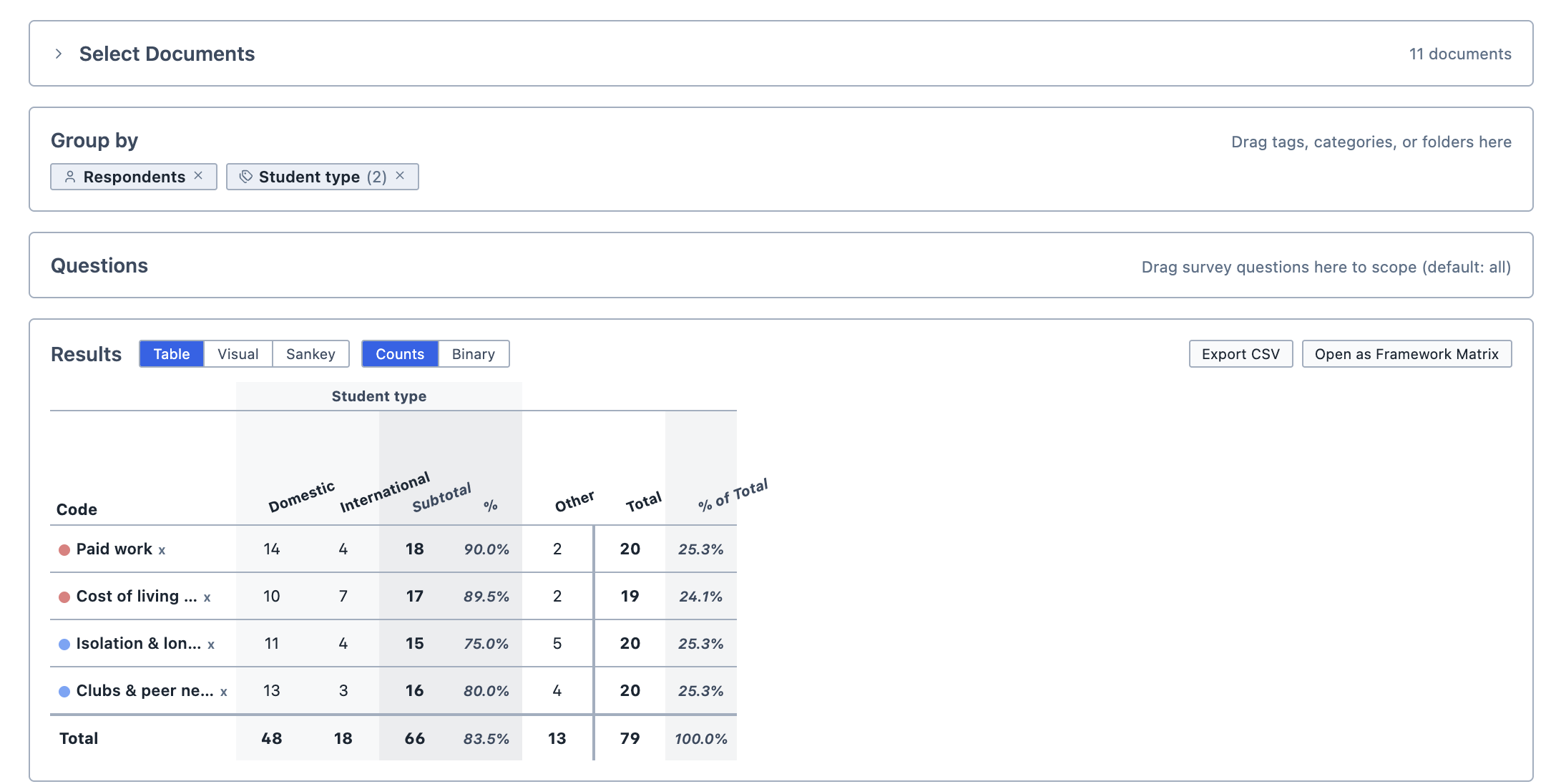The width and height of the screenshot is (1561, 784).
Task: Remove the Respondents grouping chip
Action: tap(198, 176)
